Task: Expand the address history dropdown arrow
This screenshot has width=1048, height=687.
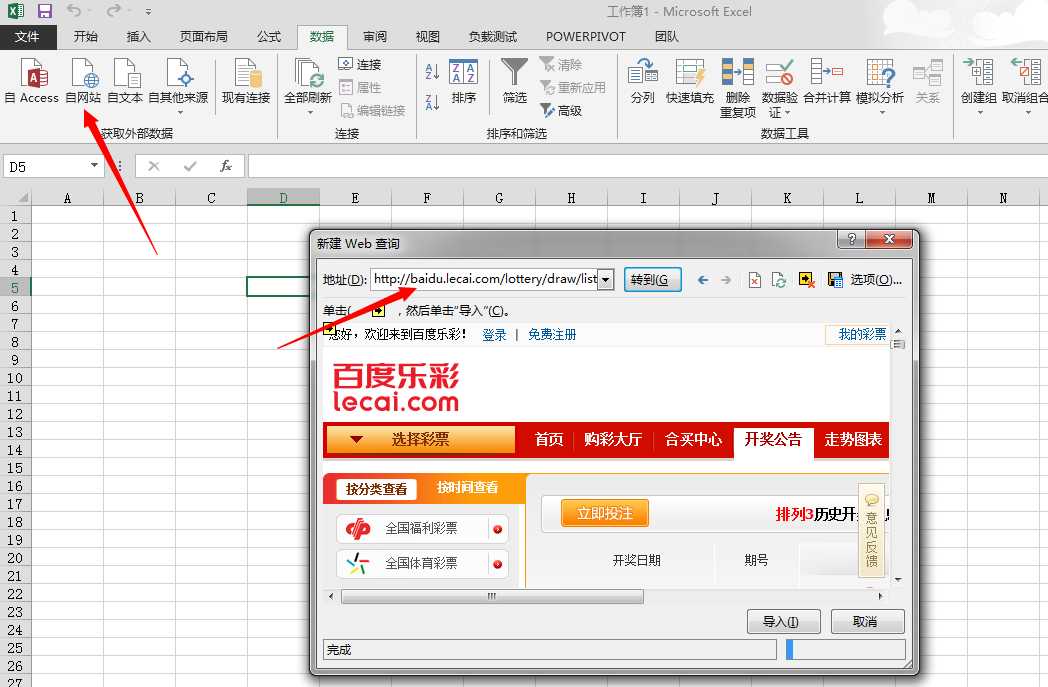Action: (x=606, y=279)
